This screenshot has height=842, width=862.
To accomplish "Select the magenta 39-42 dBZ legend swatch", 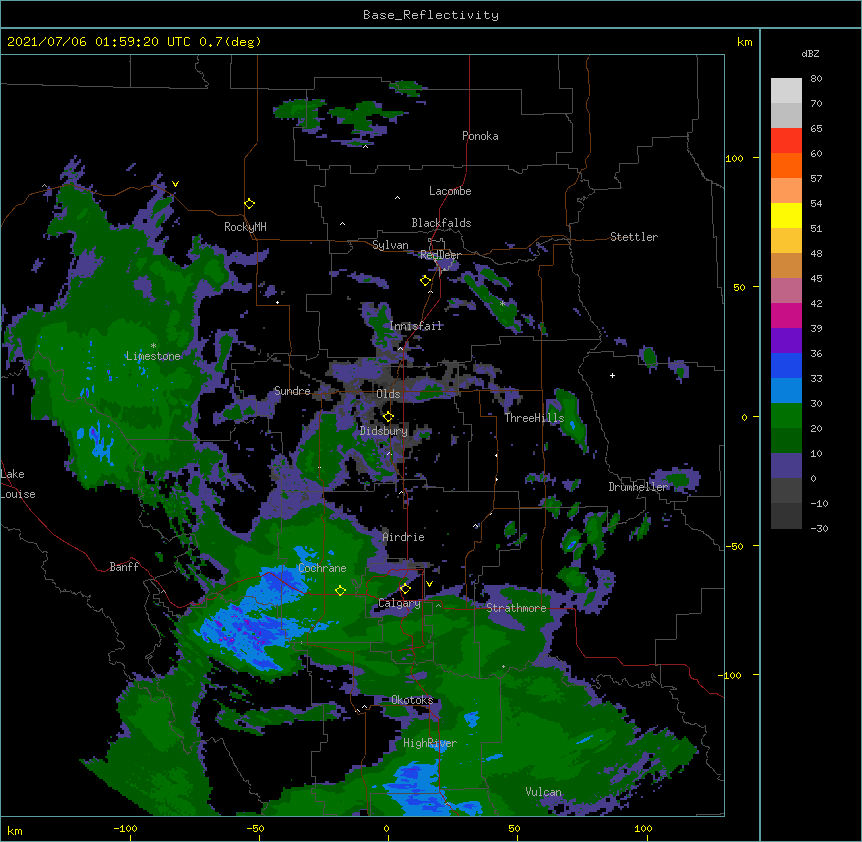I will coord(786,315).
